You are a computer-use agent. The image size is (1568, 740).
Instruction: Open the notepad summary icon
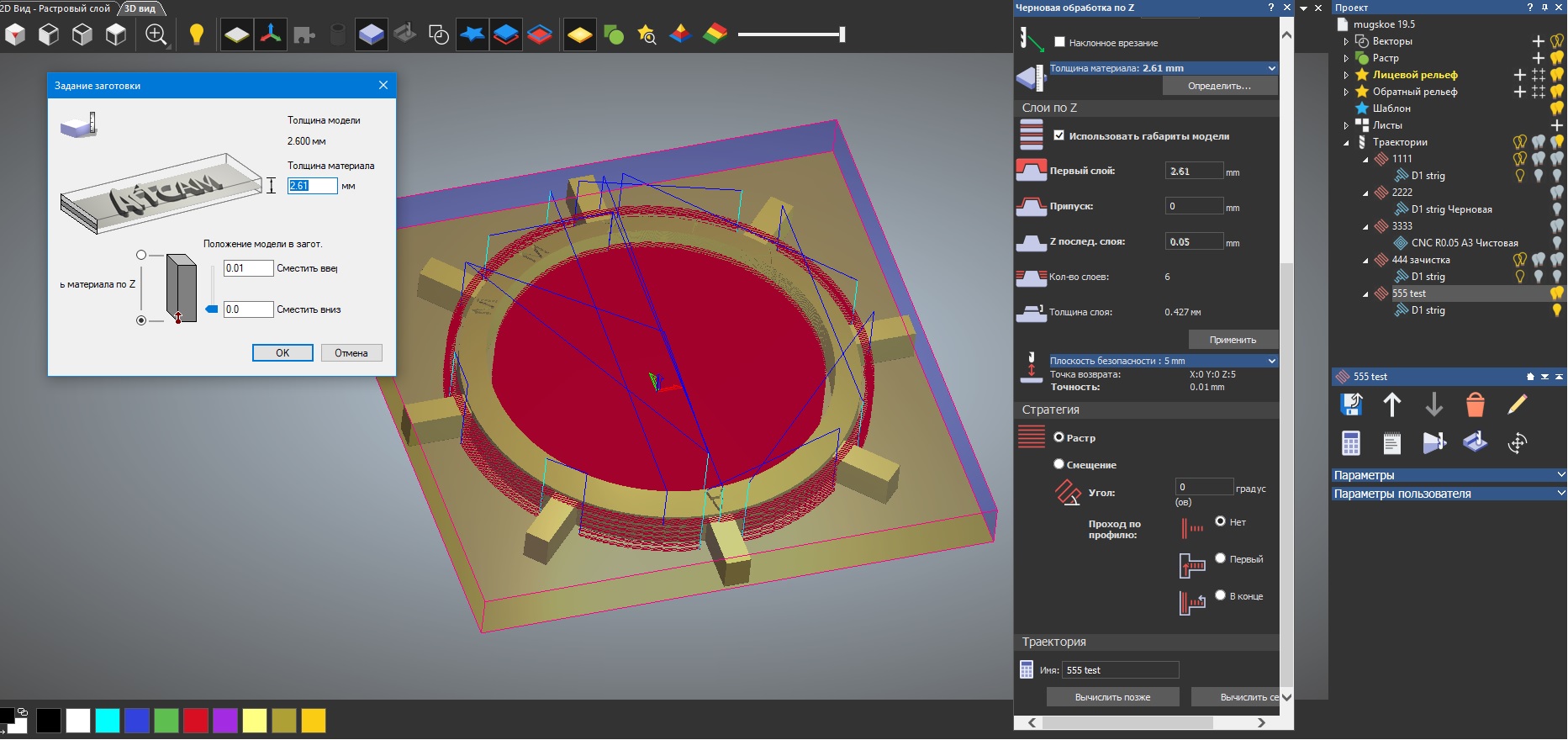(1392, 442)
